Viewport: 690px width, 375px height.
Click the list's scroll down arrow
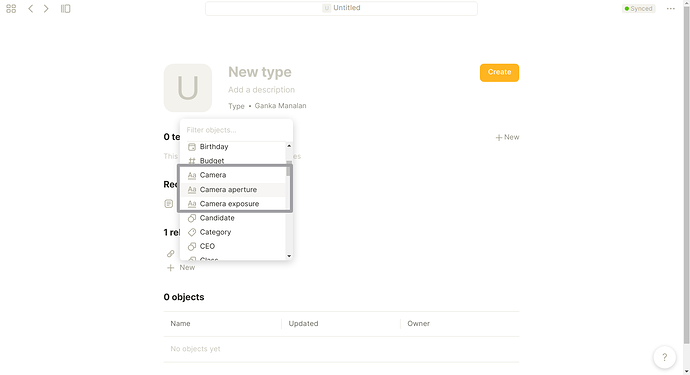click(289, 256)
